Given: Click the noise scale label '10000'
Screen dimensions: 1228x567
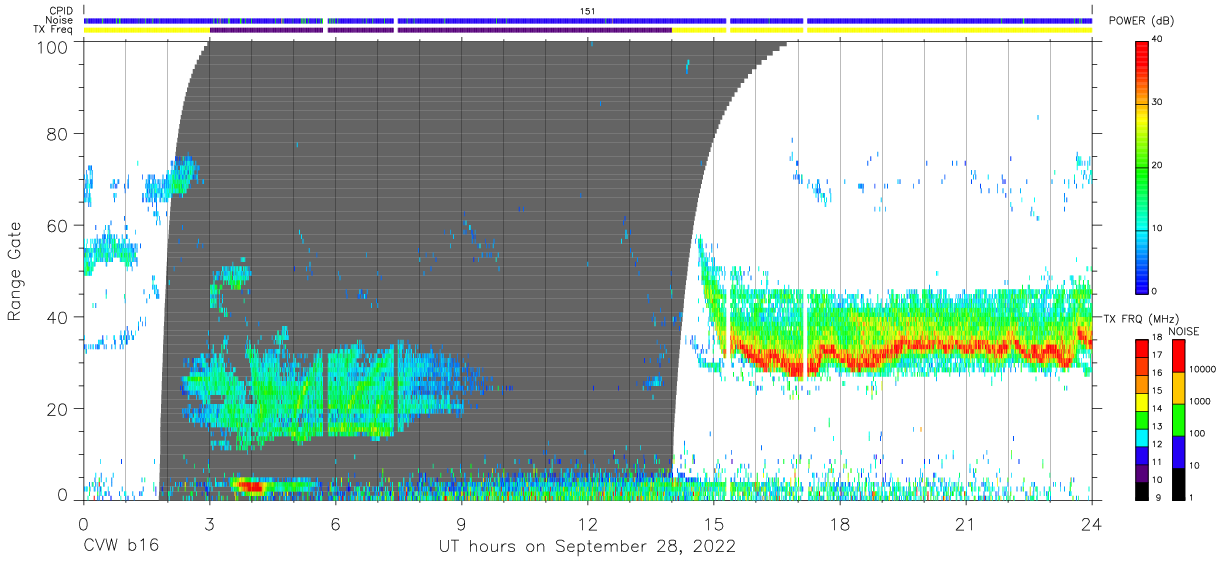Looking at the screenshot, I should pyautogui.click(x=1205, y=368).
